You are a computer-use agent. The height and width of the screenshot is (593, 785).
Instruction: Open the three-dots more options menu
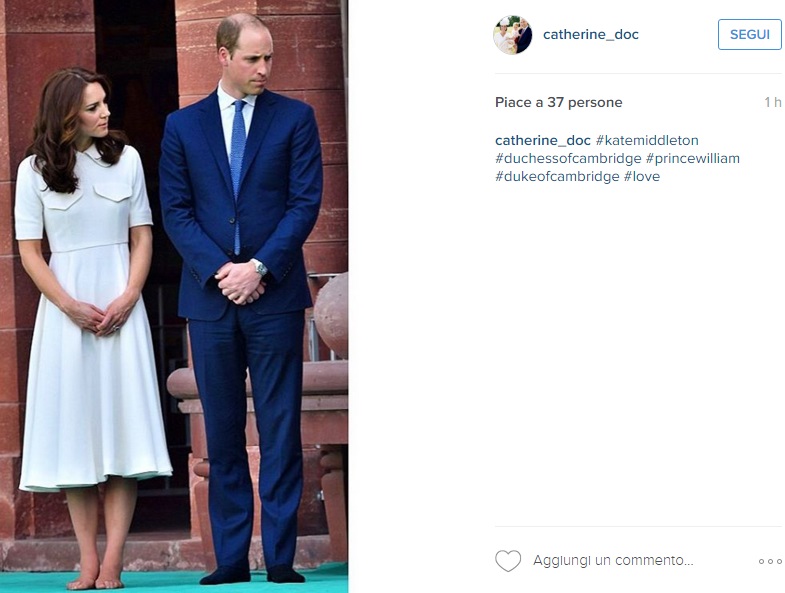pyautogui.click(x=770, y=561)
